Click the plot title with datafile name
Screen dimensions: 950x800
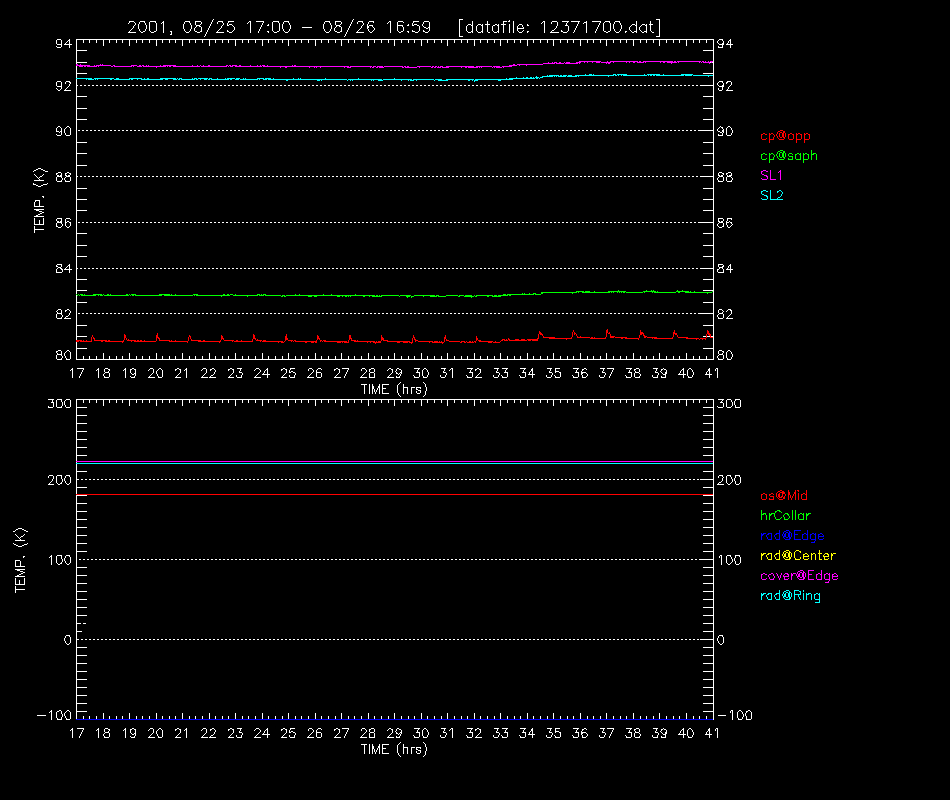(x=394, y=27)
